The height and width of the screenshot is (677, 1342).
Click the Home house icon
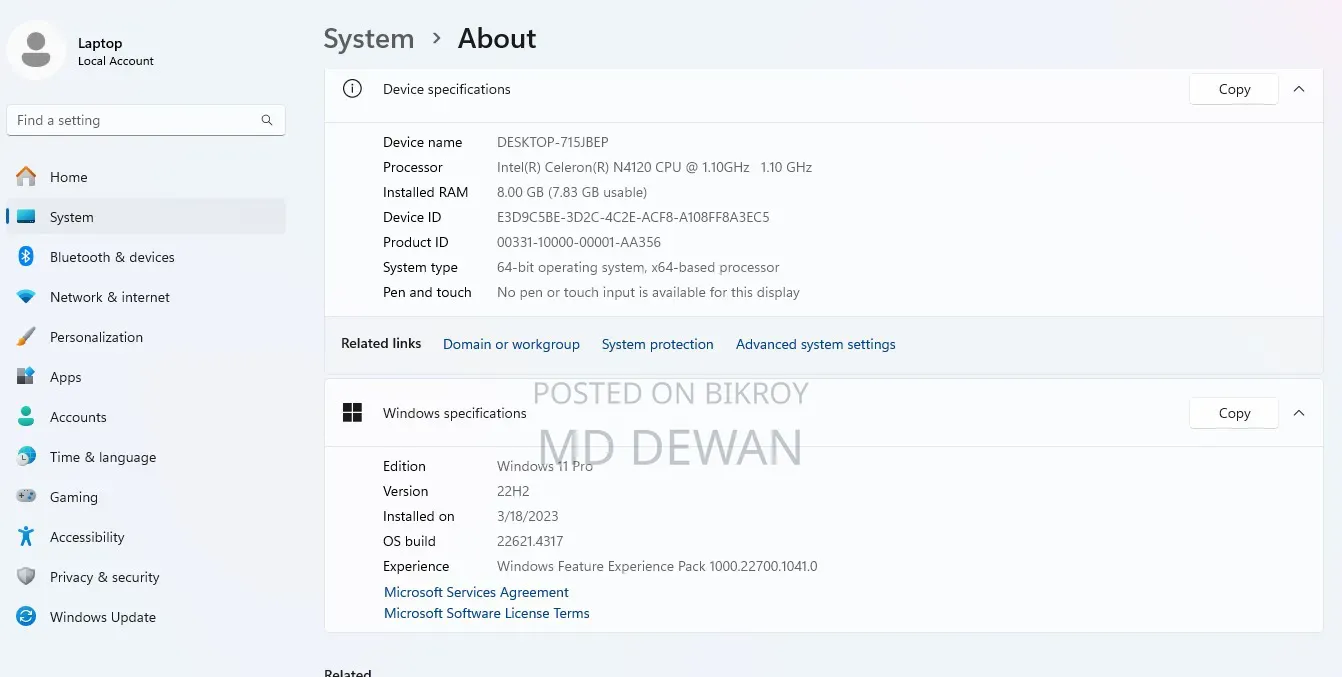[x=26, y=177]
